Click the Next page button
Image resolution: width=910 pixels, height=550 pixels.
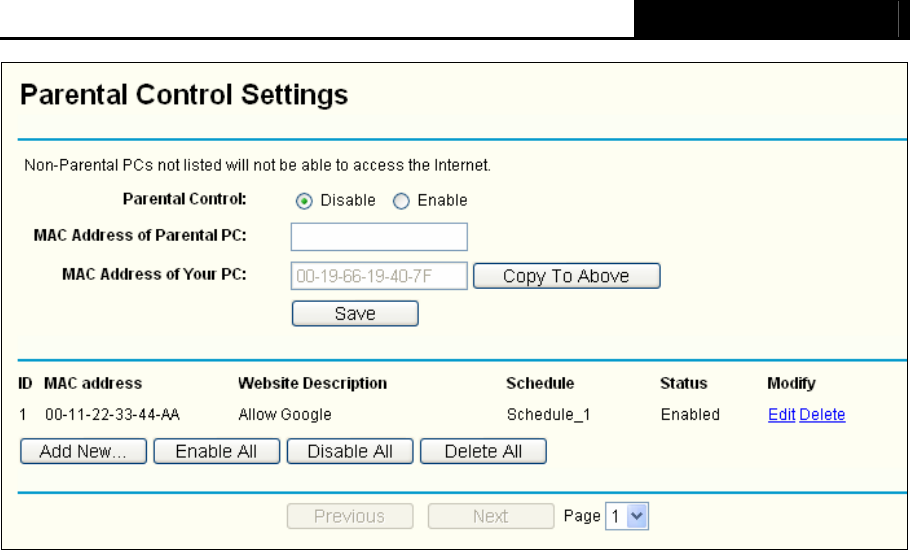pyautogui.click(x=491, y=516)
